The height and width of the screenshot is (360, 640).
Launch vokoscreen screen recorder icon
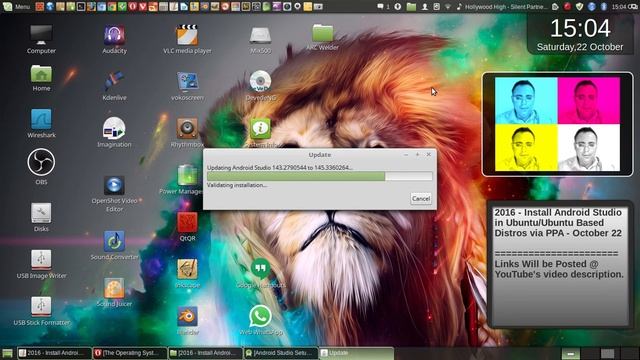click(x=187, y=86)
